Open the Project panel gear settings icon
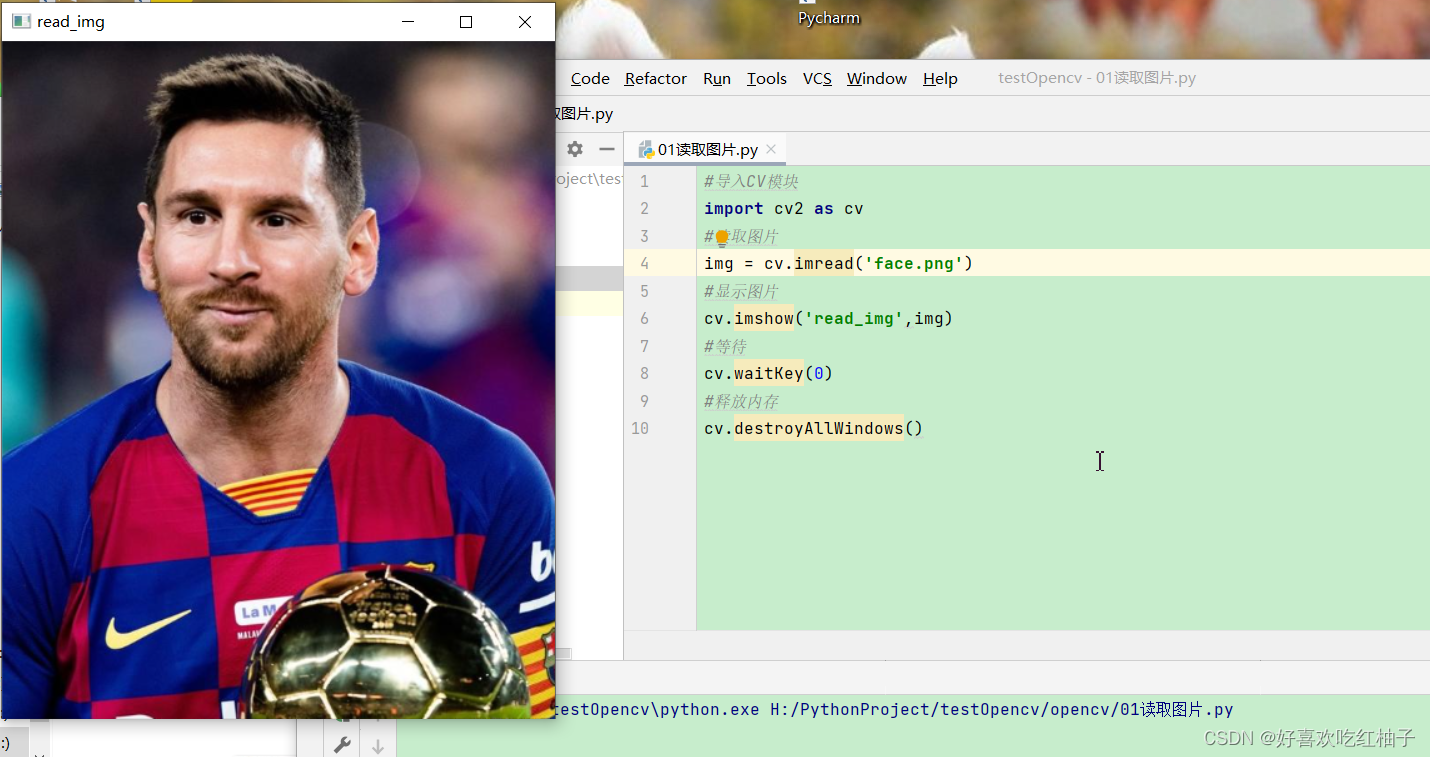 click(x=575, y=149)
